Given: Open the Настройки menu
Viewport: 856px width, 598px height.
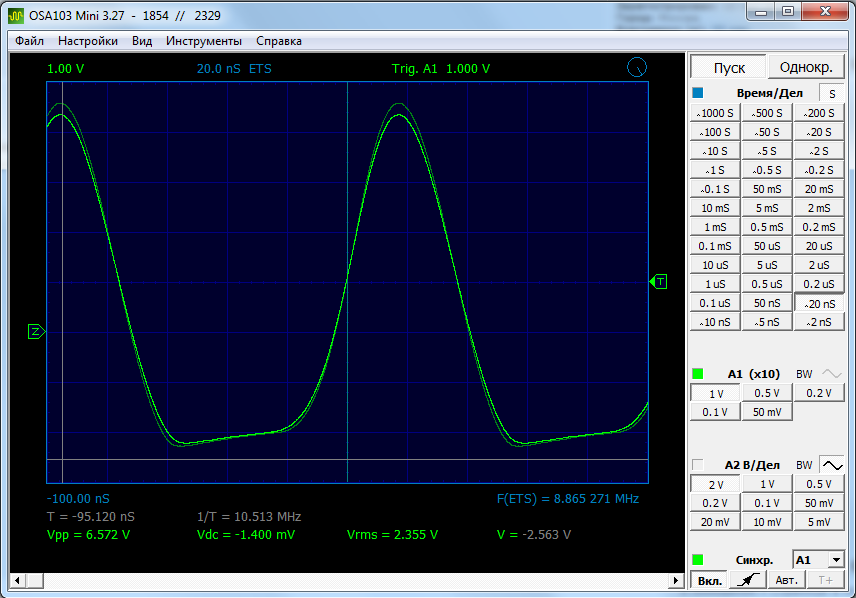Looking at the screenshot, I should [x=88, y=41].
